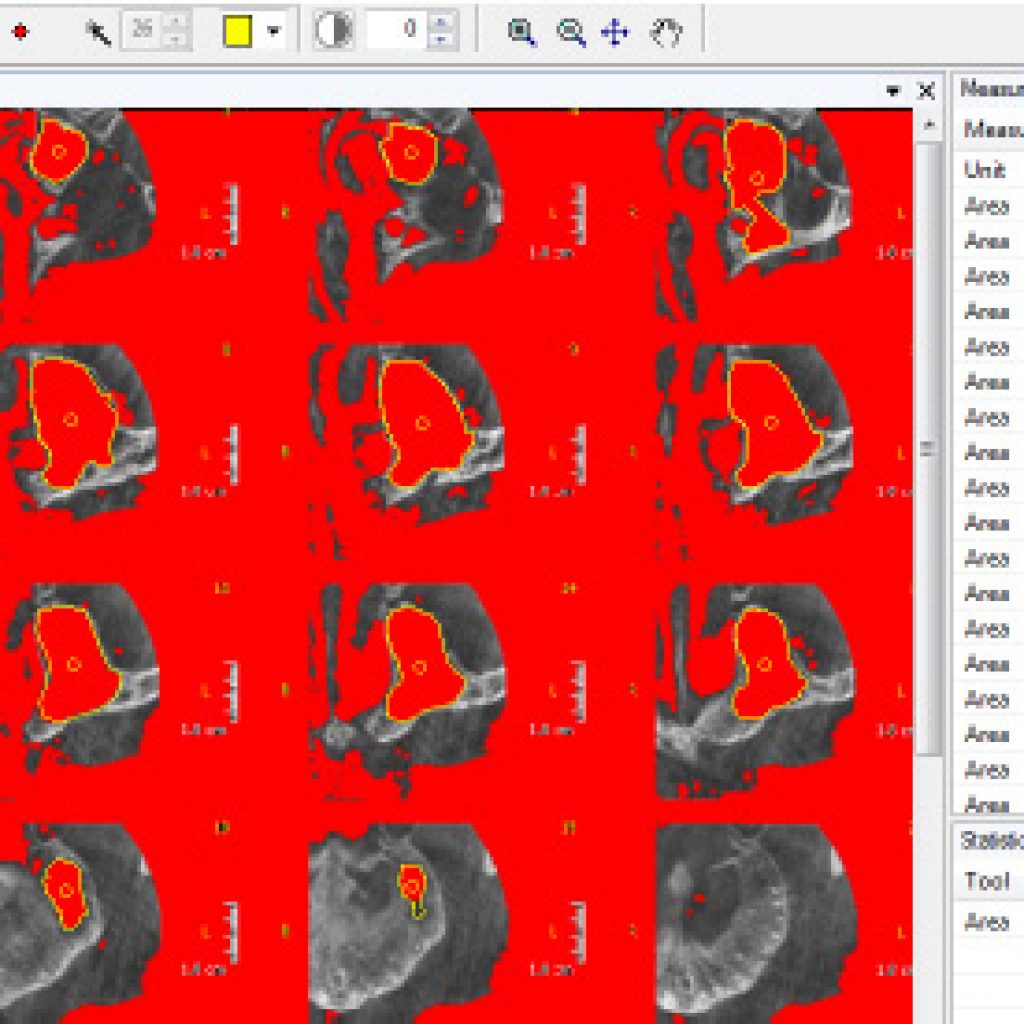Screen dimensions: 1024x1024
Task: Select the Area row under Tool in statistics
Action: [989, 921]
